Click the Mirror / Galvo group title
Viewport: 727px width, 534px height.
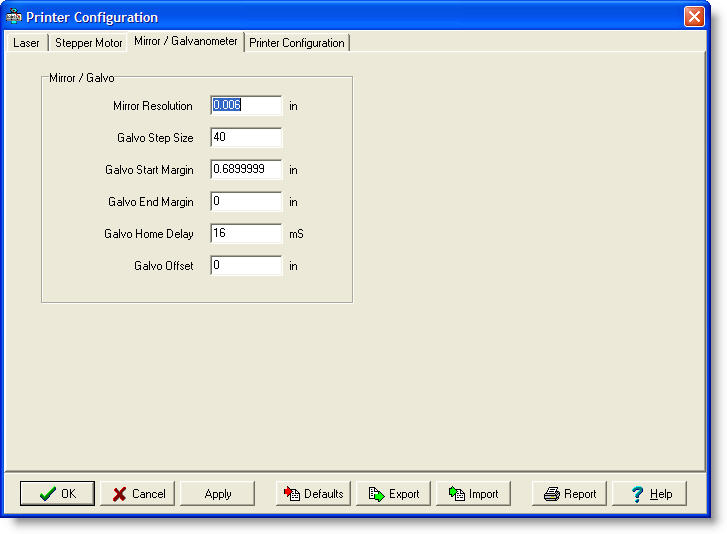(82, 78)
